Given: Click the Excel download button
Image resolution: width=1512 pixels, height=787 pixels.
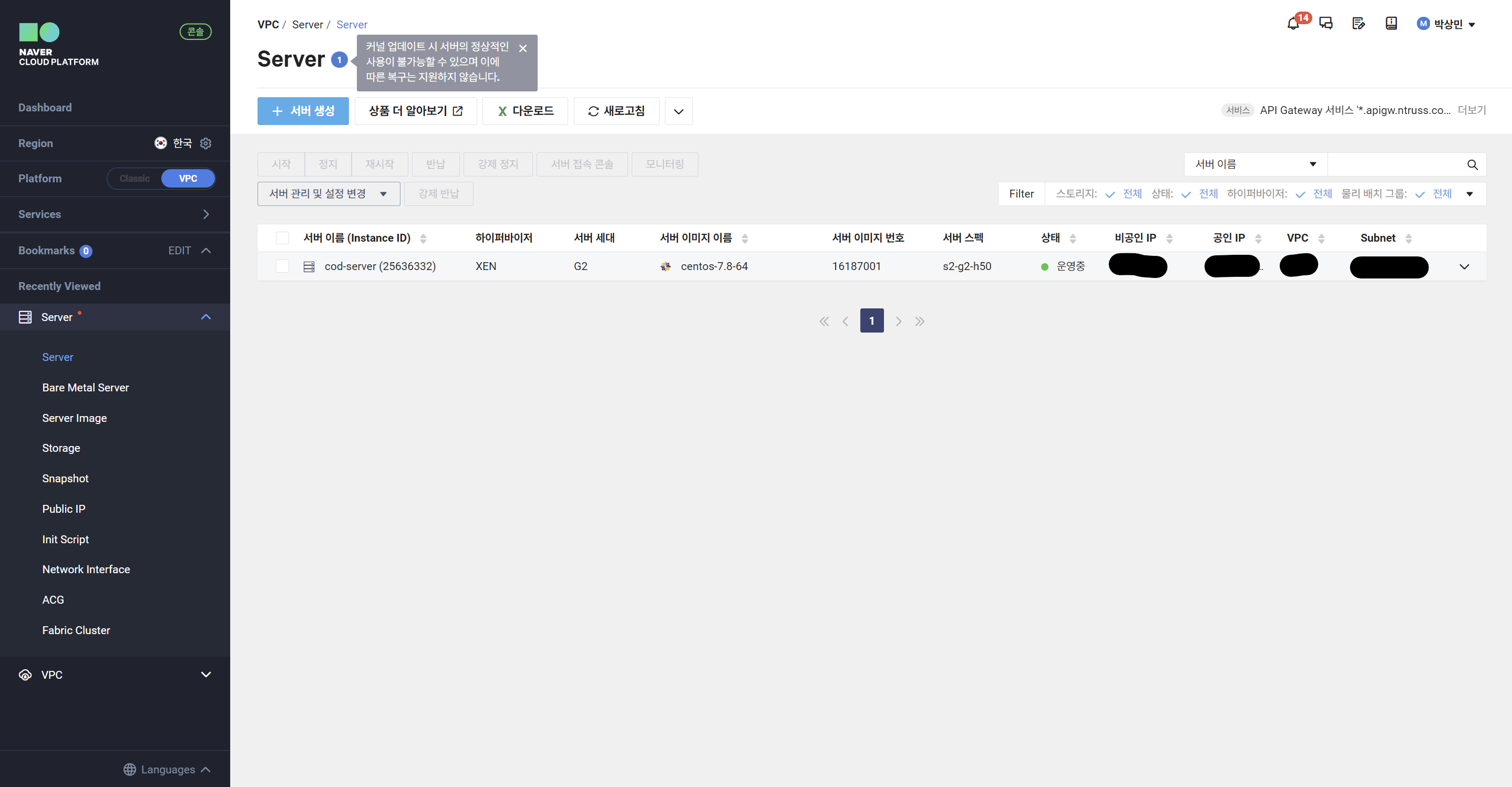Looking at the screenshot, I should click(x=524, y=111).
